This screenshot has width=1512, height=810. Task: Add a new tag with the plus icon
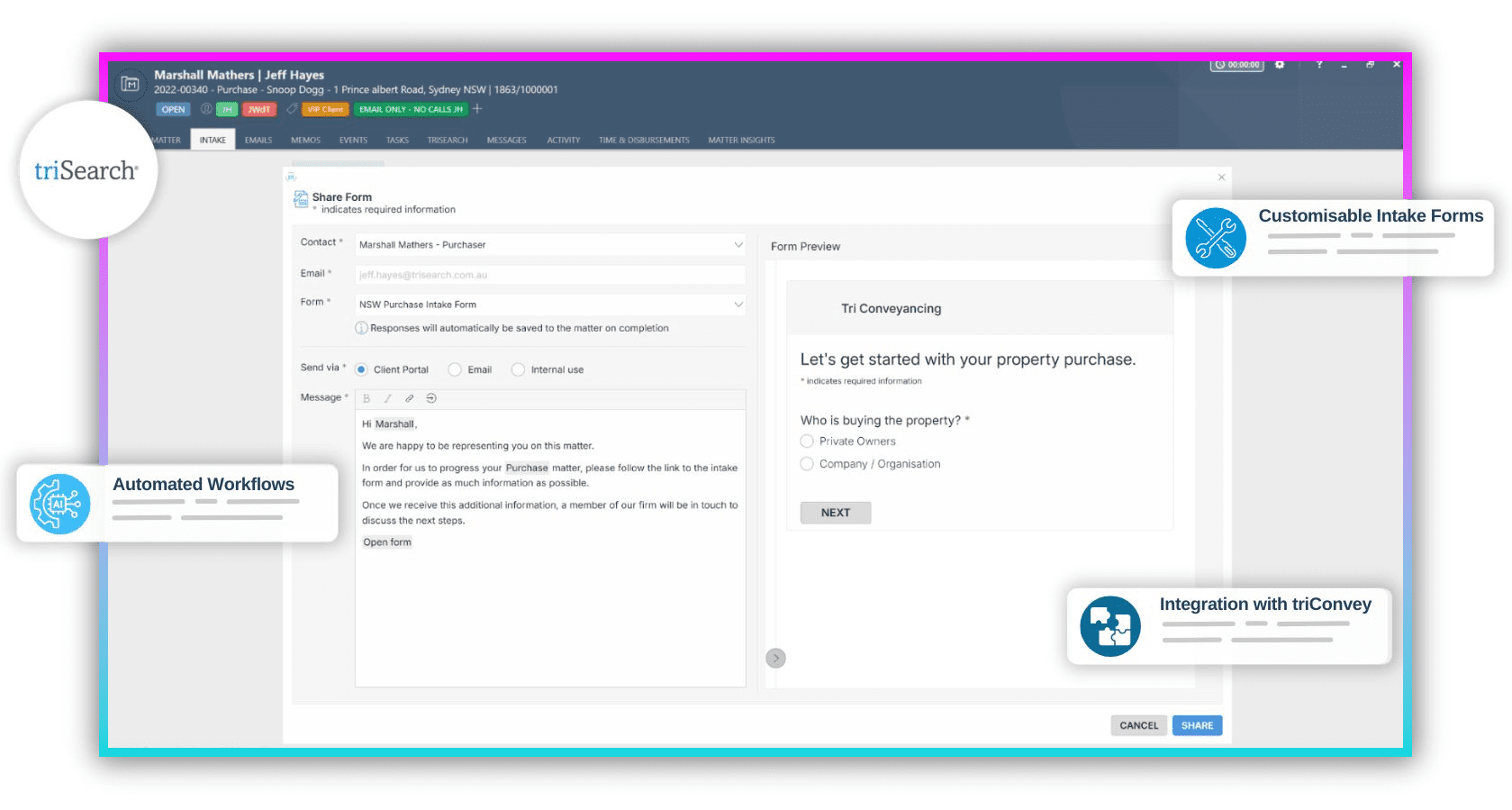coord(477,109)
